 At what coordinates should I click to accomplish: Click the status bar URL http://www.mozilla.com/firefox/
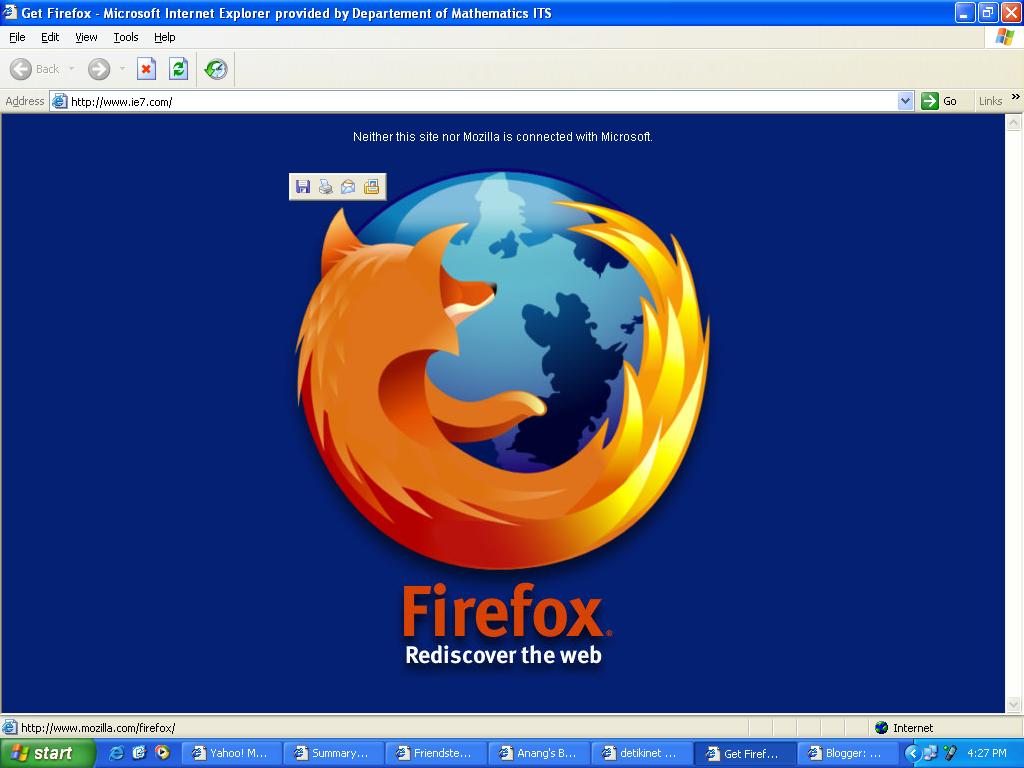click(98, 728)
